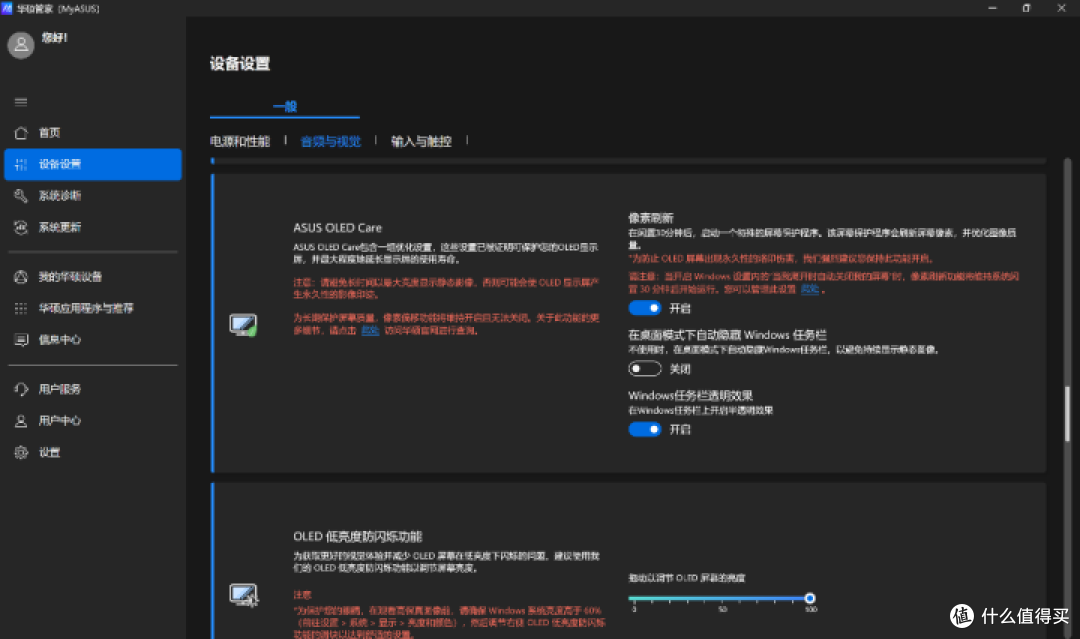Minimize the MyASUS window

[x=993, y=8]
